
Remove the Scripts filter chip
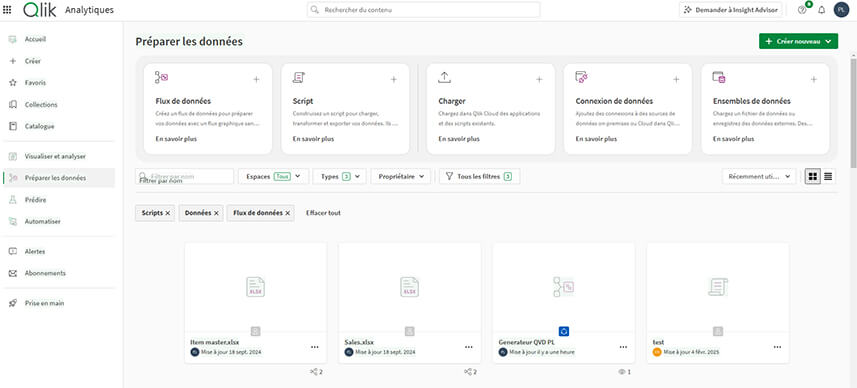point(168,213)
